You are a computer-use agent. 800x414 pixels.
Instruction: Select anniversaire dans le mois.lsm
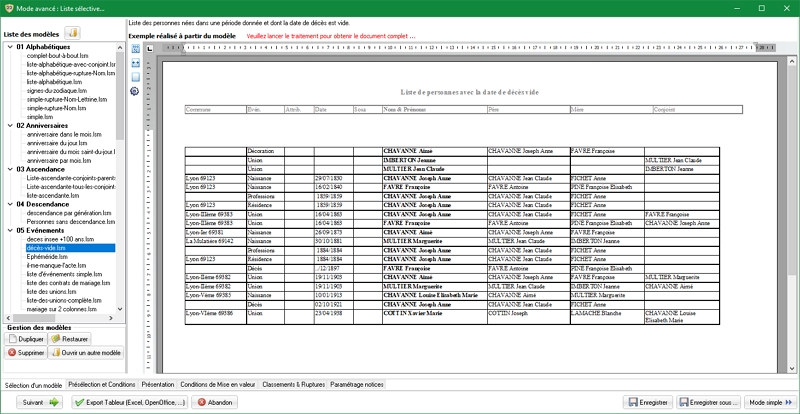(x=64, y=134)
